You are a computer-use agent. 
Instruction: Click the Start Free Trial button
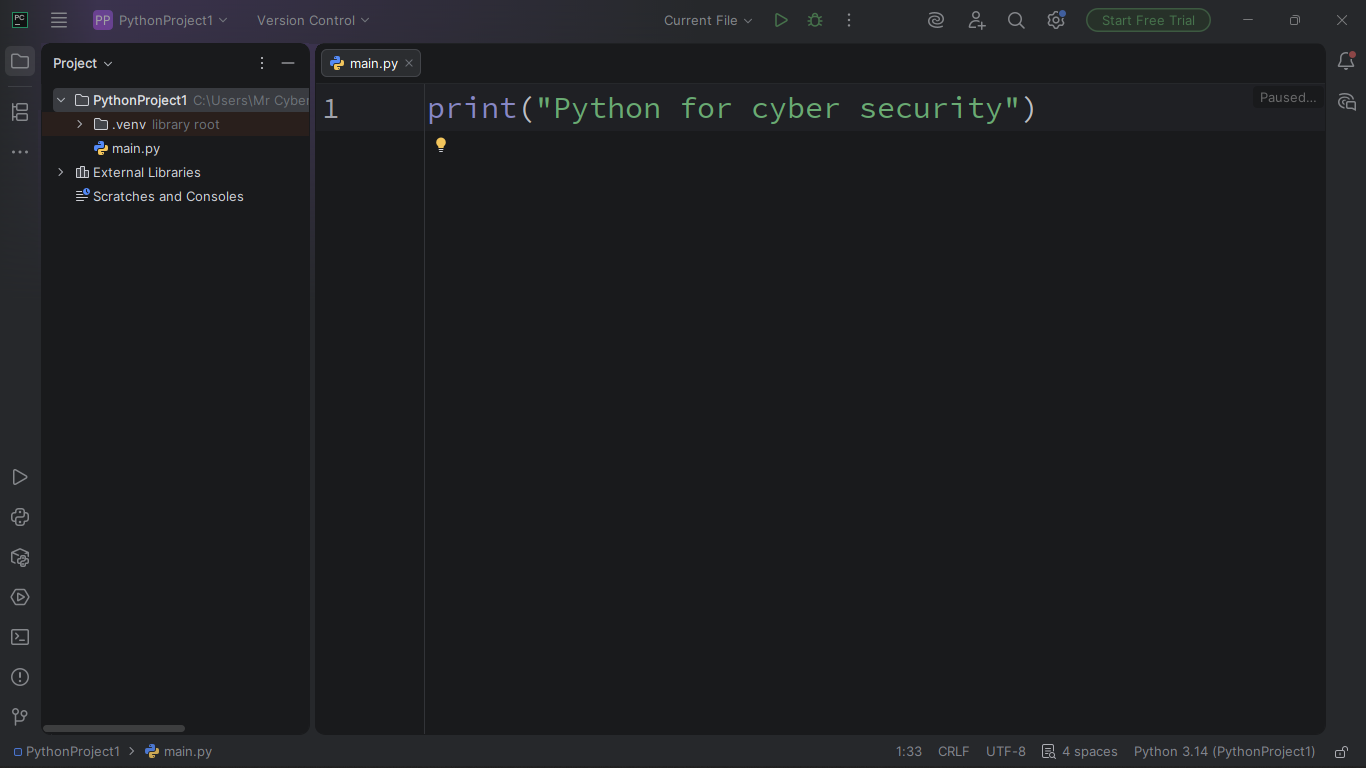[x=1148, y=20]
